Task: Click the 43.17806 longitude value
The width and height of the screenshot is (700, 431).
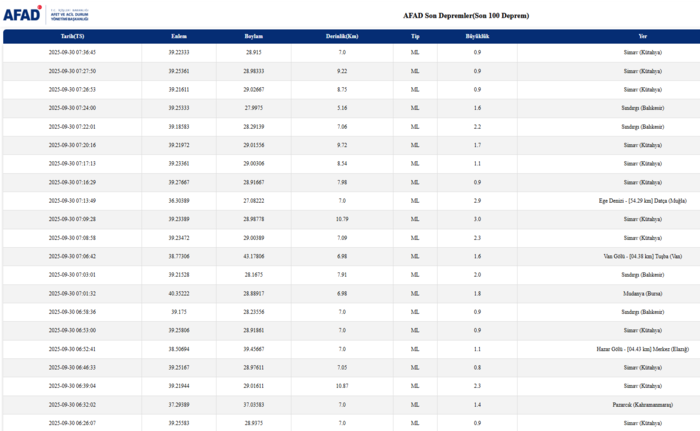Action: (x=254, y=256)
